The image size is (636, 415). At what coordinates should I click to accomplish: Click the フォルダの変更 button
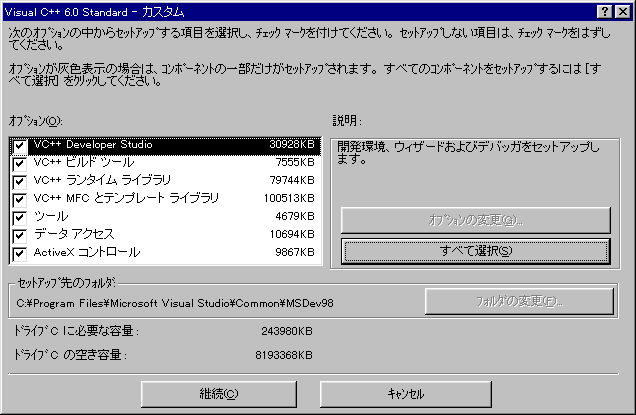tap(519, 301)
